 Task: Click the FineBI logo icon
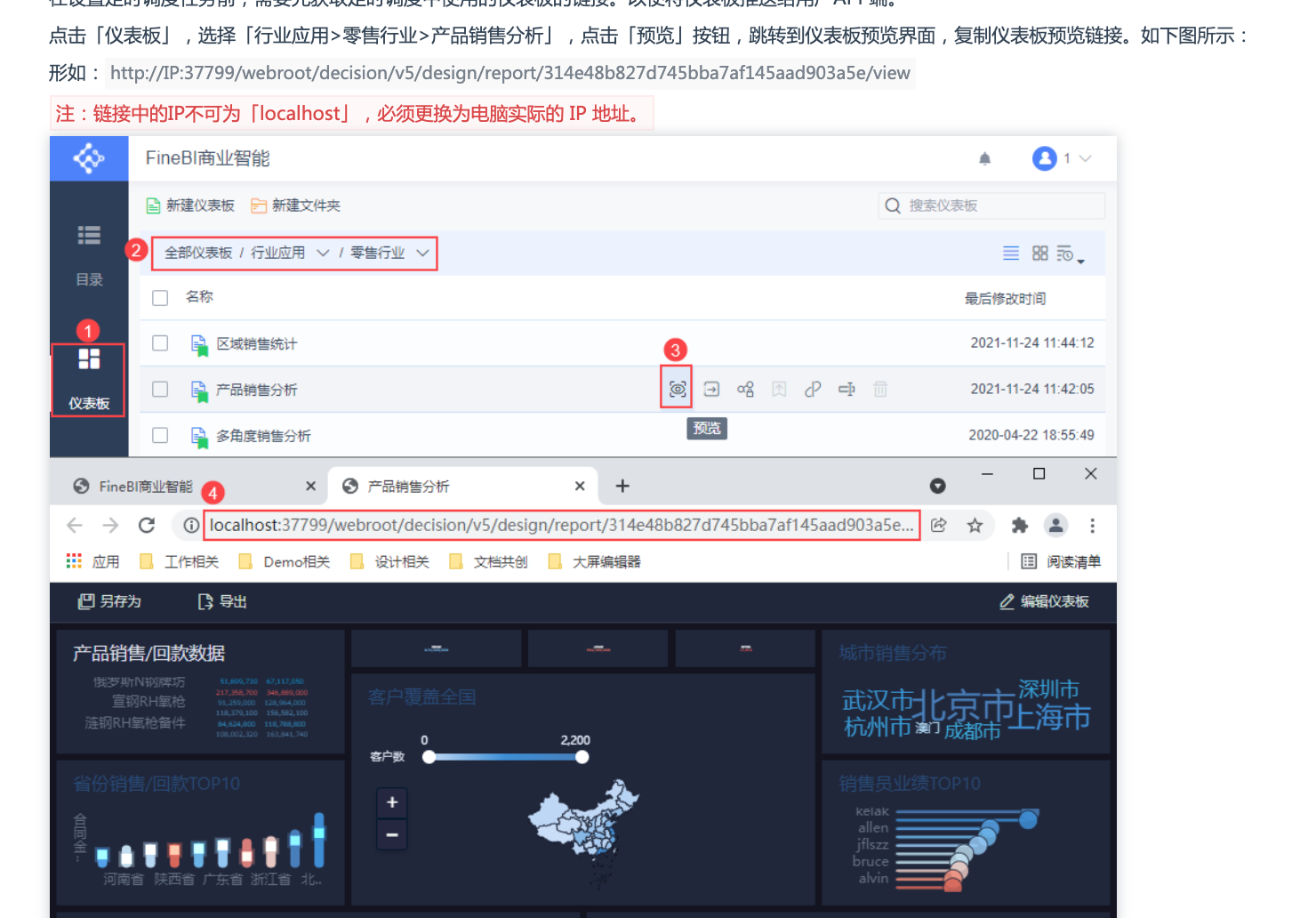tap(89, 158)
